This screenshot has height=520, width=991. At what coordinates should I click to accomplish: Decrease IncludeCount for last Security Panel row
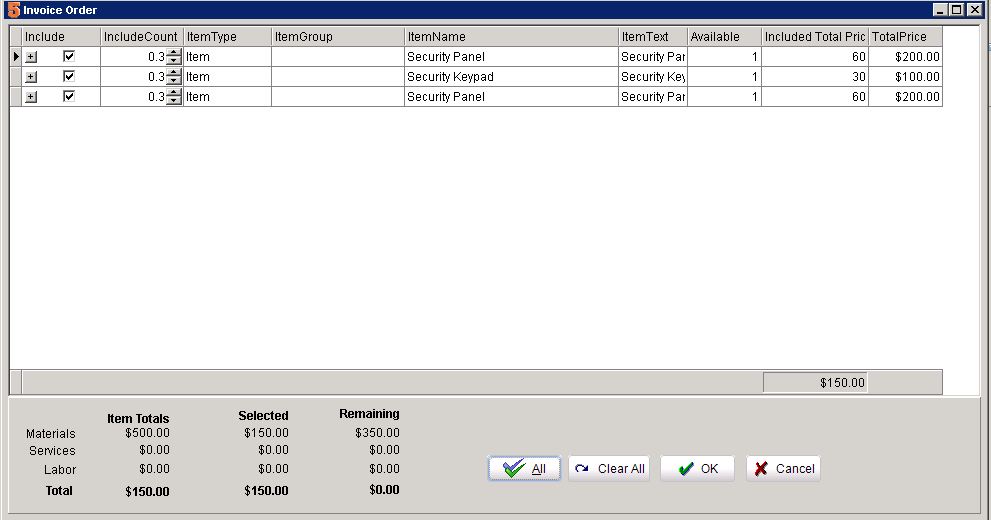[174, 101]
